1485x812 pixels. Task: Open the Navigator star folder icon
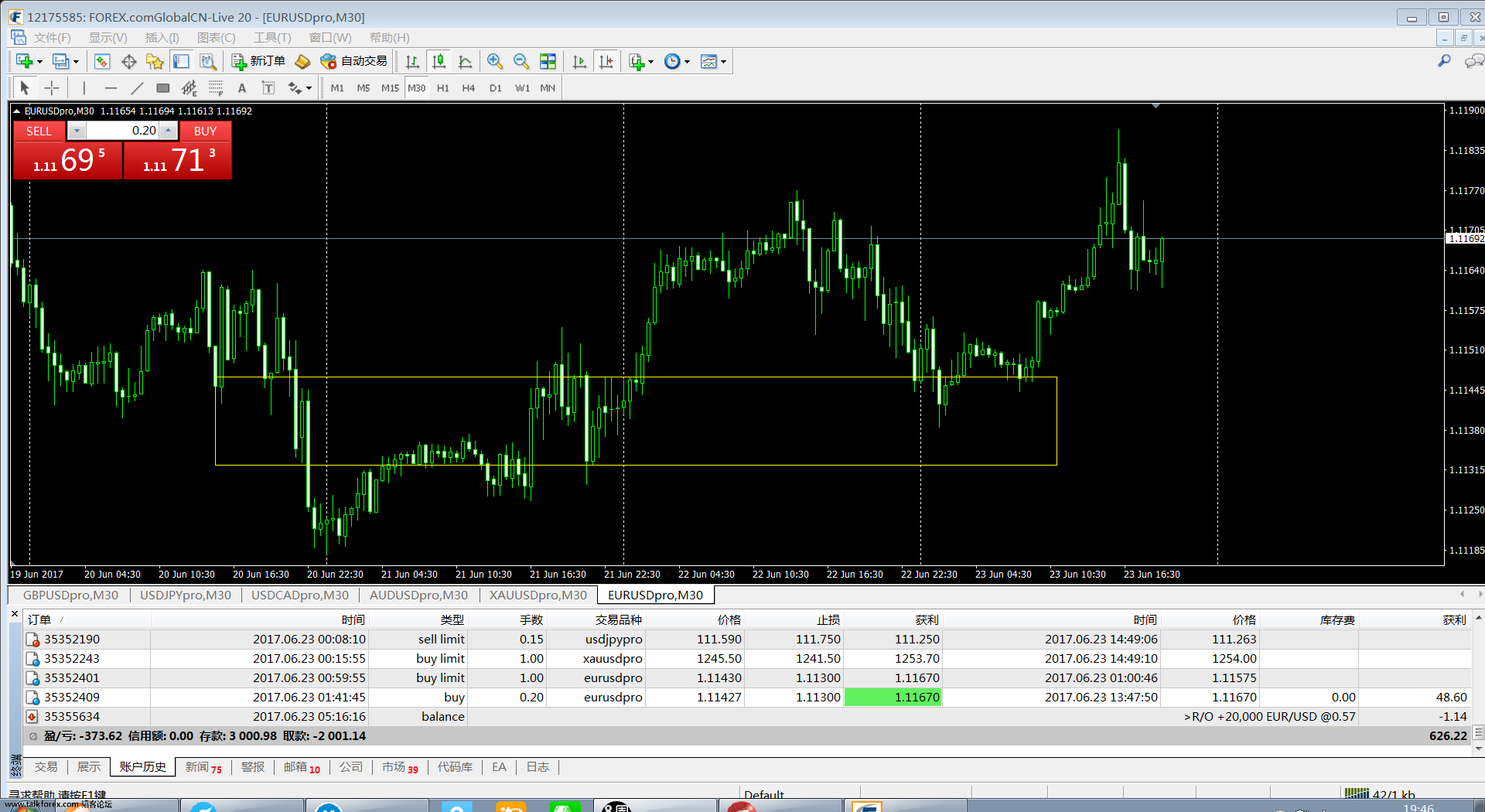[155, 61]
